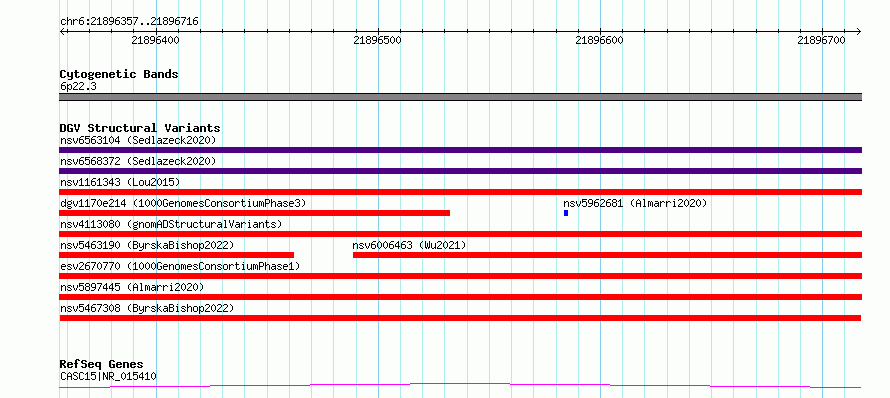Viewport: 890px width, 398px height.
Task: Open the nsv1161343 (Lou2015) variant bar
Action: 460,192
